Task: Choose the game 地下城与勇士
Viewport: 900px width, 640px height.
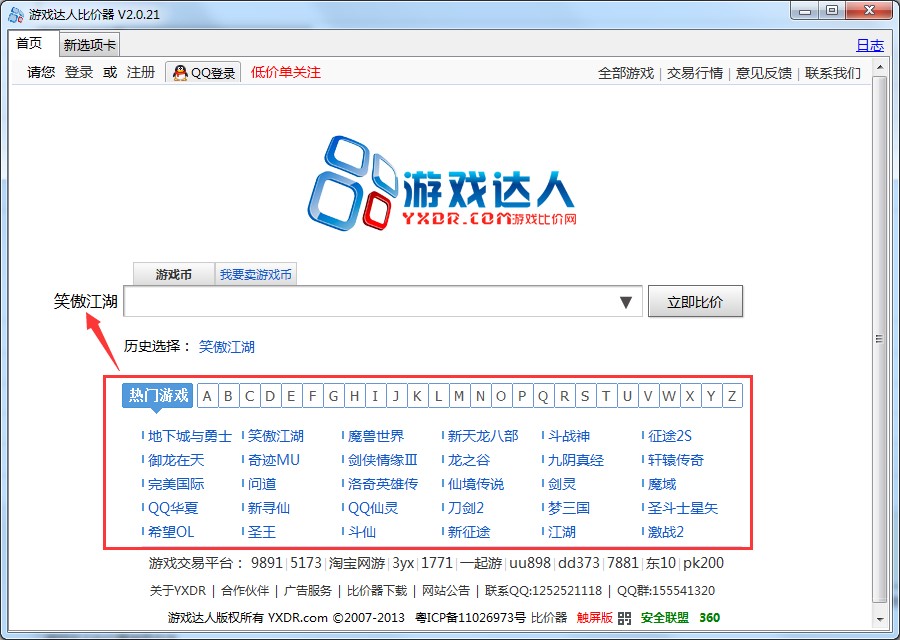Action: (x=189, y=436)
